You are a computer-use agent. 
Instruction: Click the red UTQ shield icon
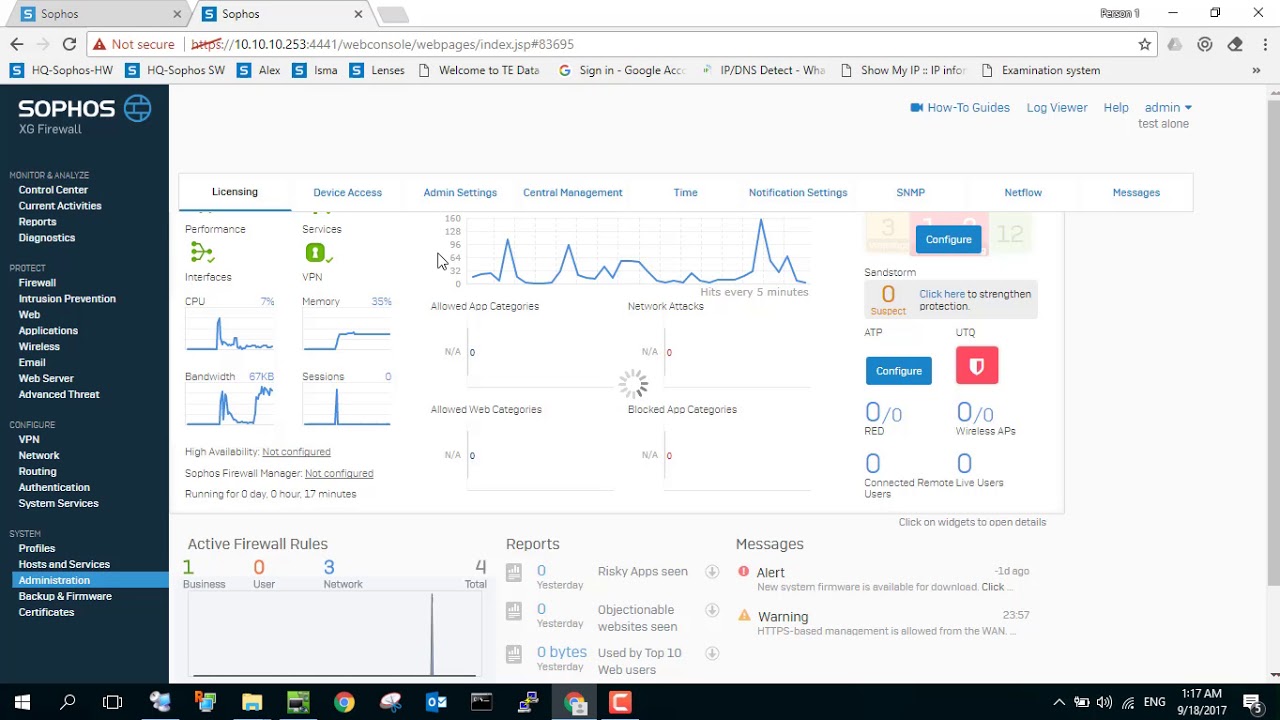pyautogui.click(x=977, y=365)
